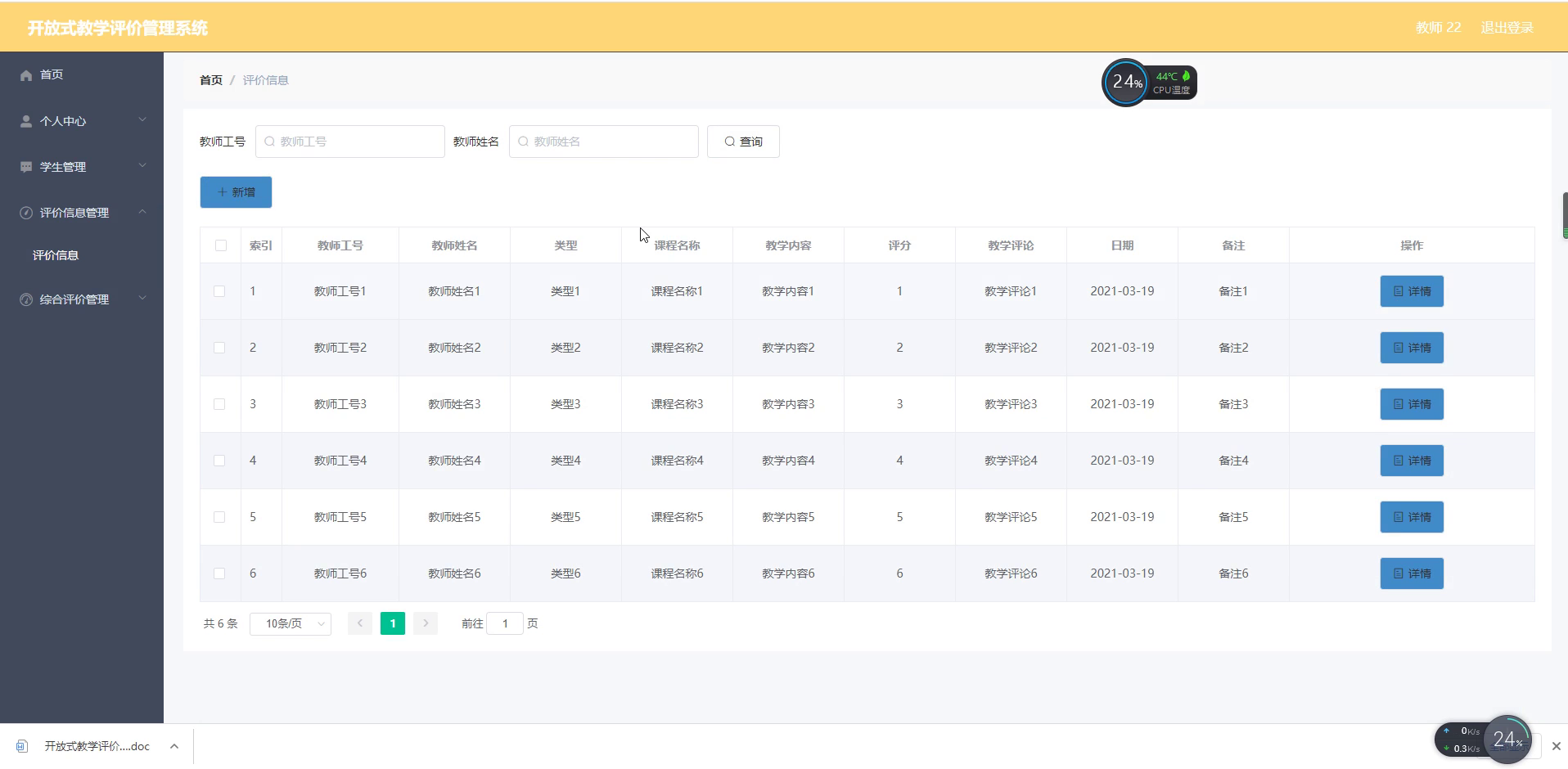Image resolution: width=1568 pixels, height=769 pixels.
Task: Click the cell 课程名称3
Action: [x=677, y=404]
